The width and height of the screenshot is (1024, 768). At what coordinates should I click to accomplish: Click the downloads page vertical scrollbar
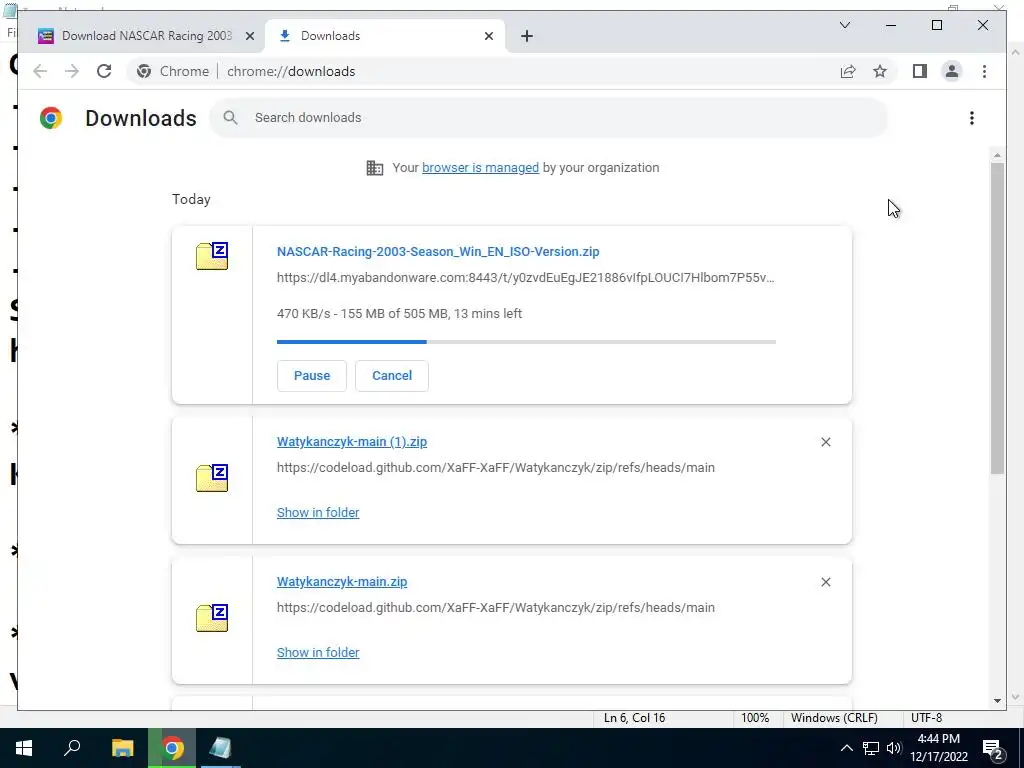click(997, 318)
